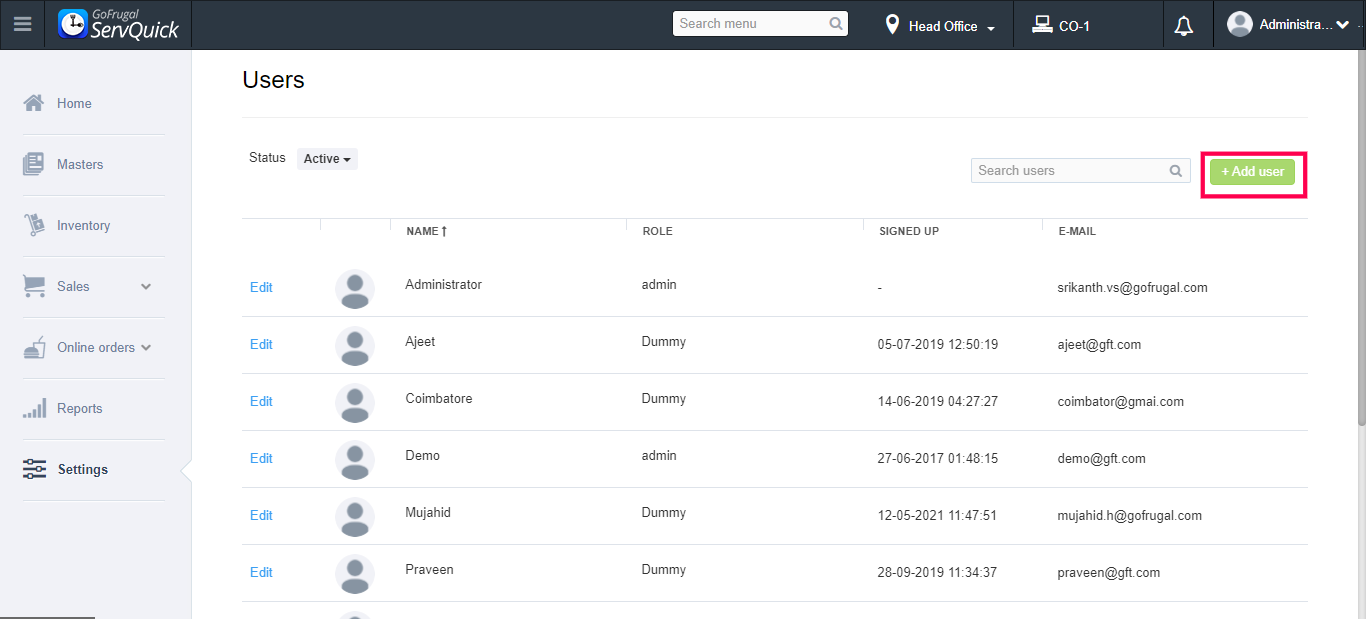Open the Administrator account dropdown arrow
This screenshot has height=619, width=1366.
[1342, 25]
